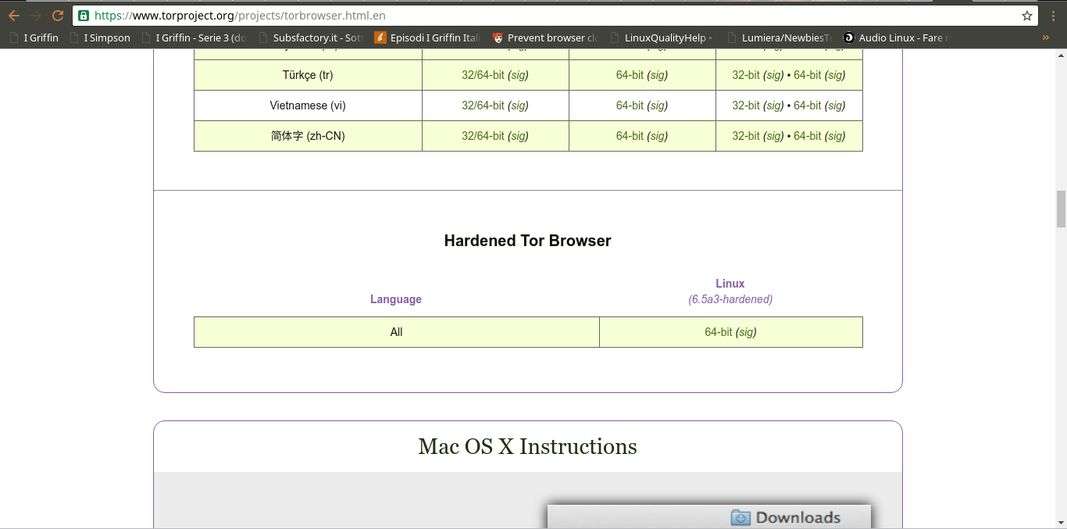Viewport: 1067px width, 529px height.
Task: Click 64-bit link following 32-bit in zh-CN row
Action: pos(807,136)
